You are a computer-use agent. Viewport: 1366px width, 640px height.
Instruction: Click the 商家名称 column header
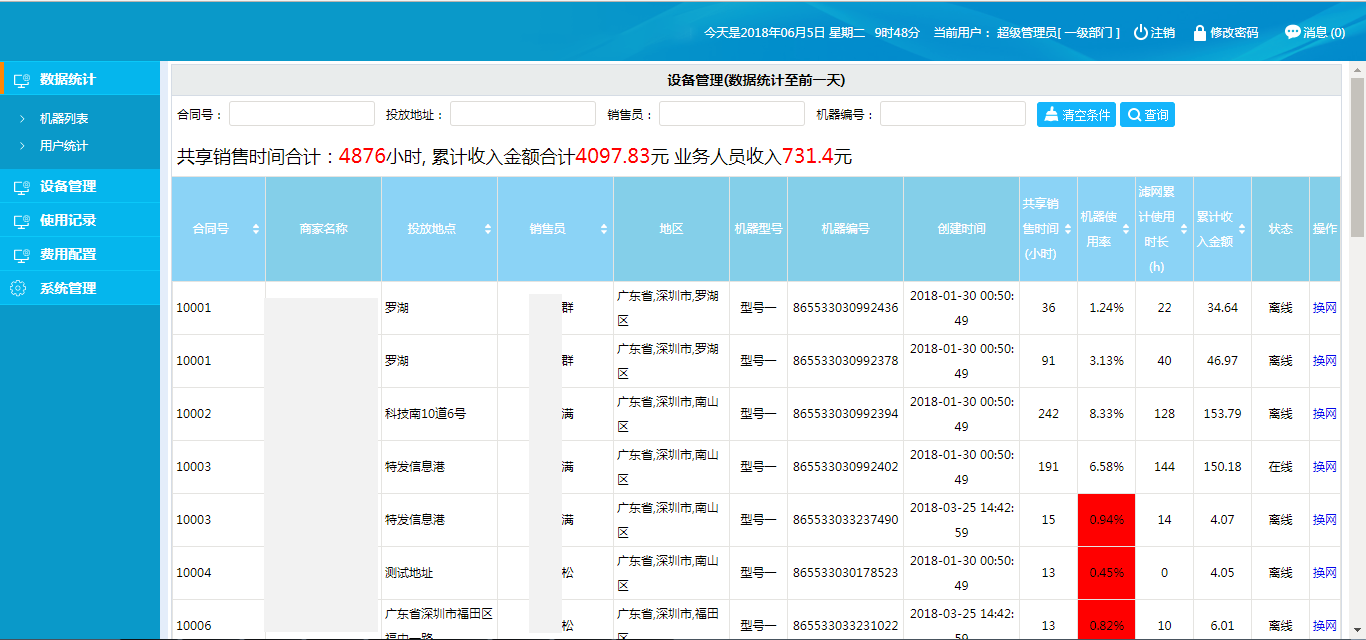pyautogui.click(x=323, y=229)
